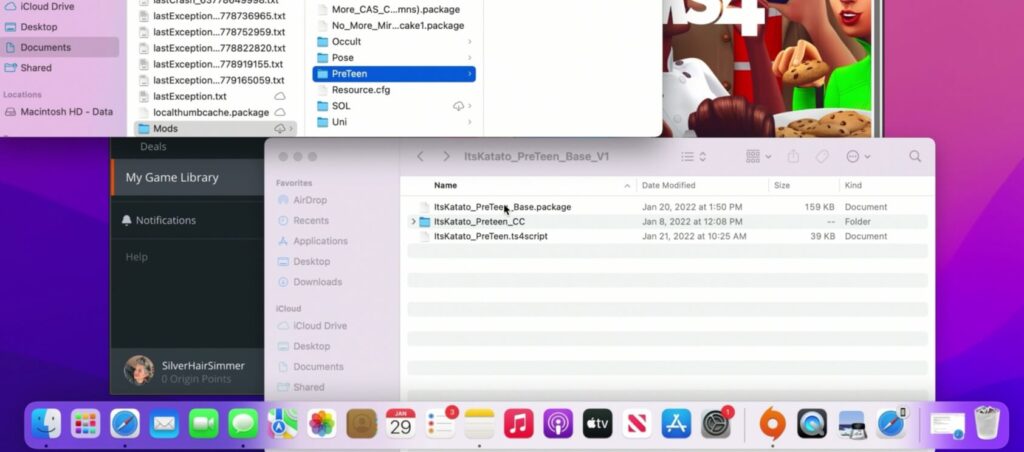The width and height of the screenshot is (1024, 452).
Task: Open System Preferences with badge 1
Action: point(716,425)
